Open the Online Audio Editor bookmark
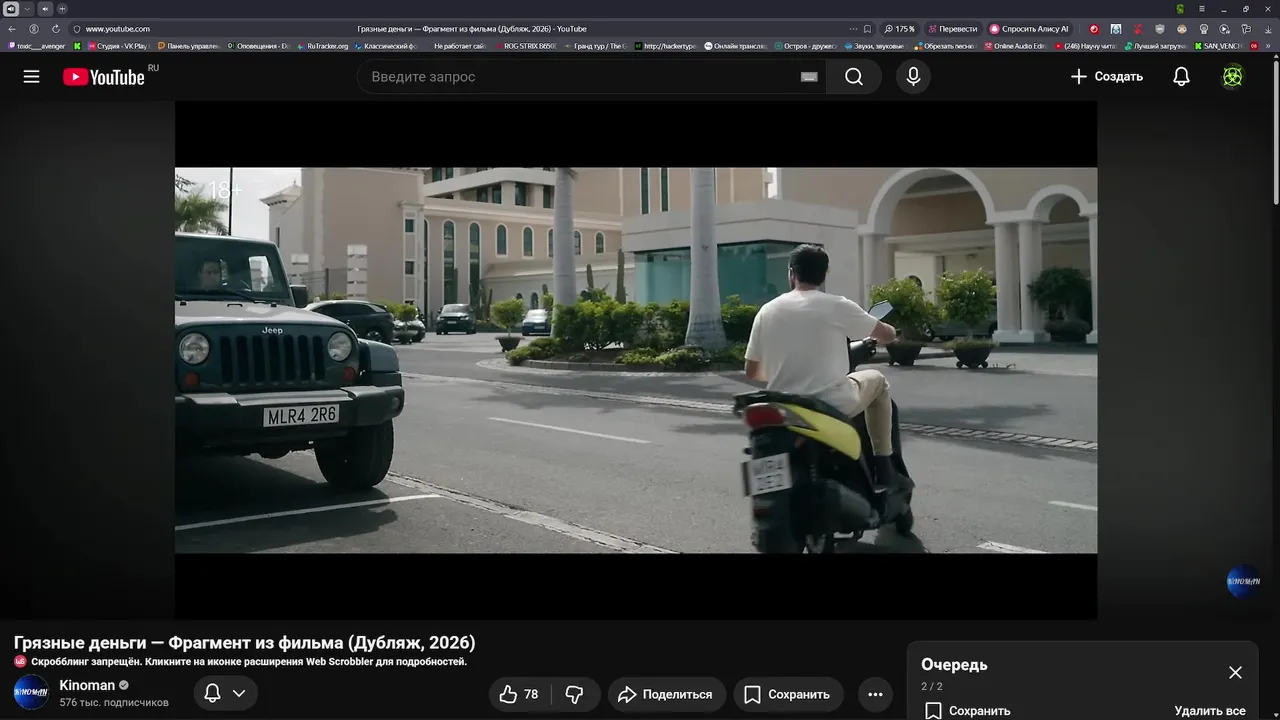The height and width of the screenshot is (720, 1280). [1015, 46]
